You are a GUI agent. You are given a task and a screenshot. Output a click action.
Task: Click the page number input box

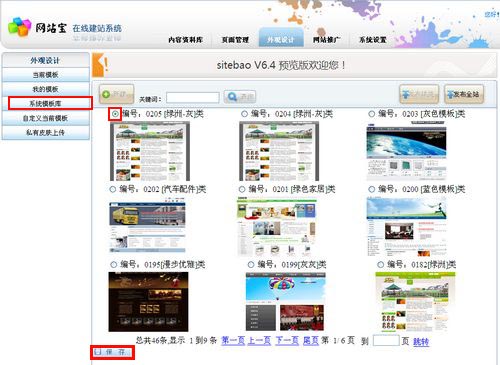coord(386,340)
